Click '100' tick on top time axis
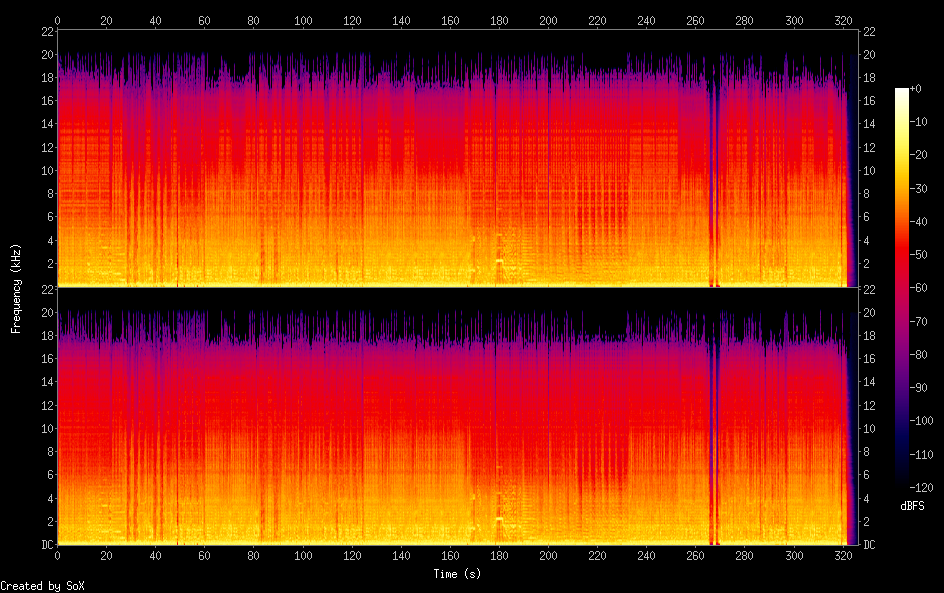This screenshot has width=944, height=593. click(x=303, y=20)
